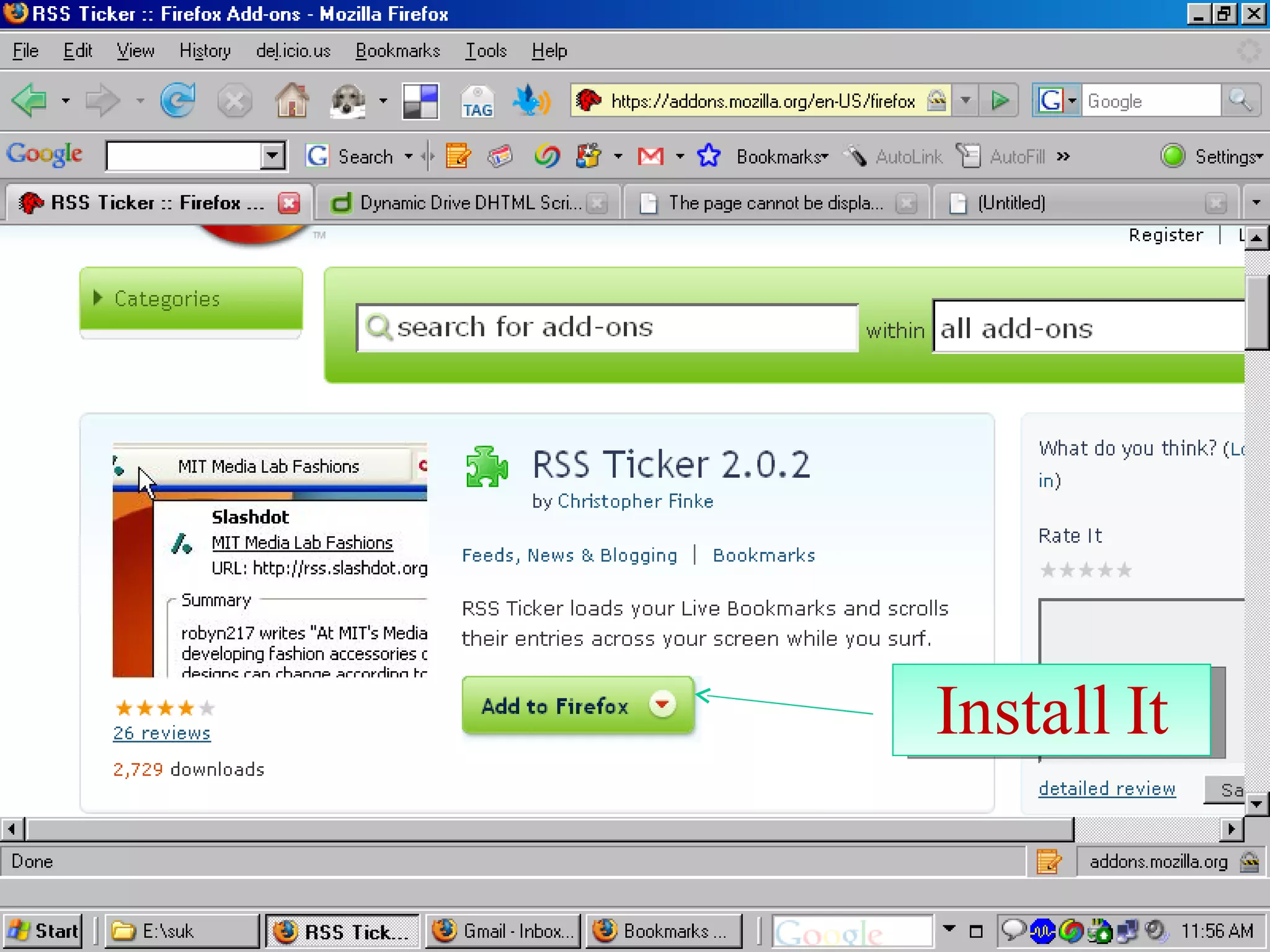This screenshot has width=1270, height=952.
Task: Click the green Go arrow next to the URL bar
Action: [999, 100]
